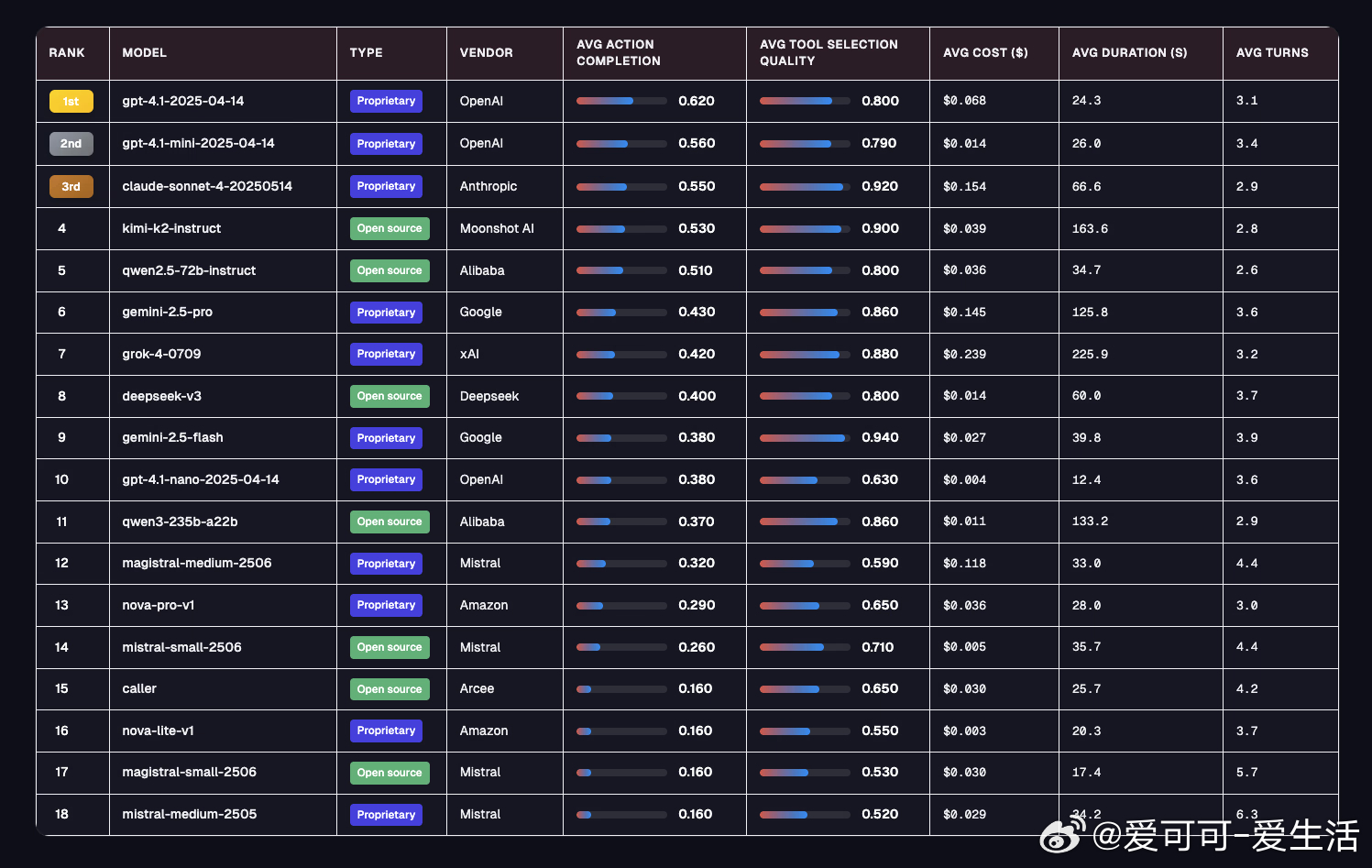This screenshot has width=1372, height=868.
Task: Sort by the MODEL column header
Action: pyautogui.click(x=145, y=53)
